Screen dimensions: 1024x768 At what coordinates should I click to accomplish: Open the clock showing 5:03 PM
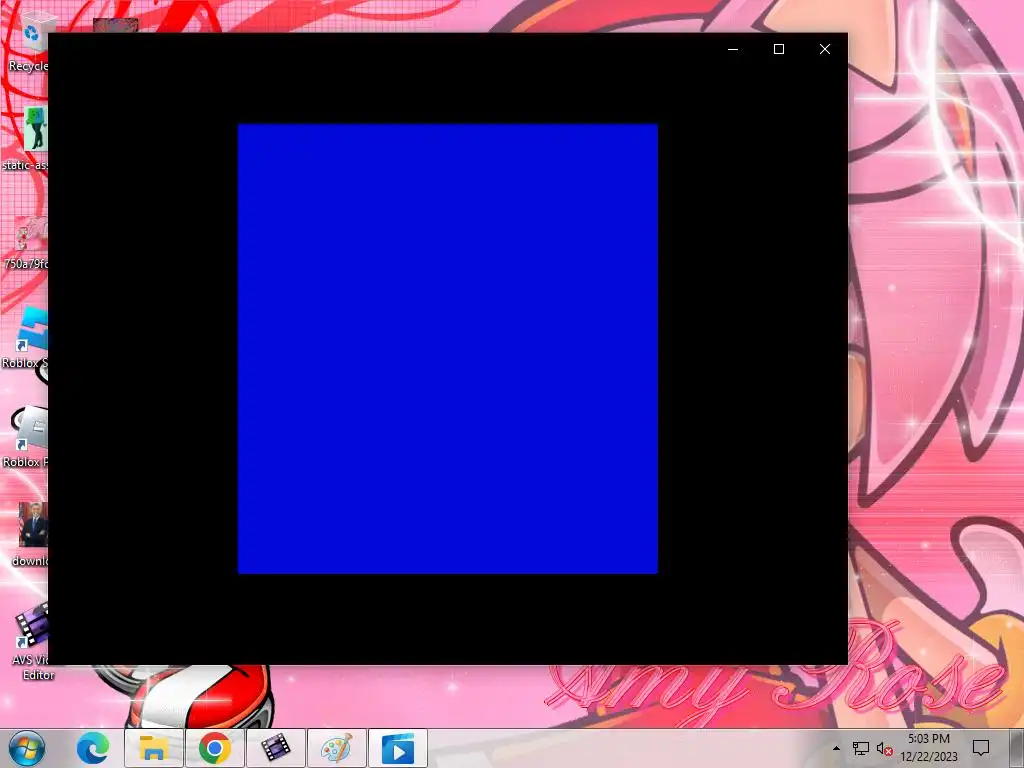(x=929, y=748)
